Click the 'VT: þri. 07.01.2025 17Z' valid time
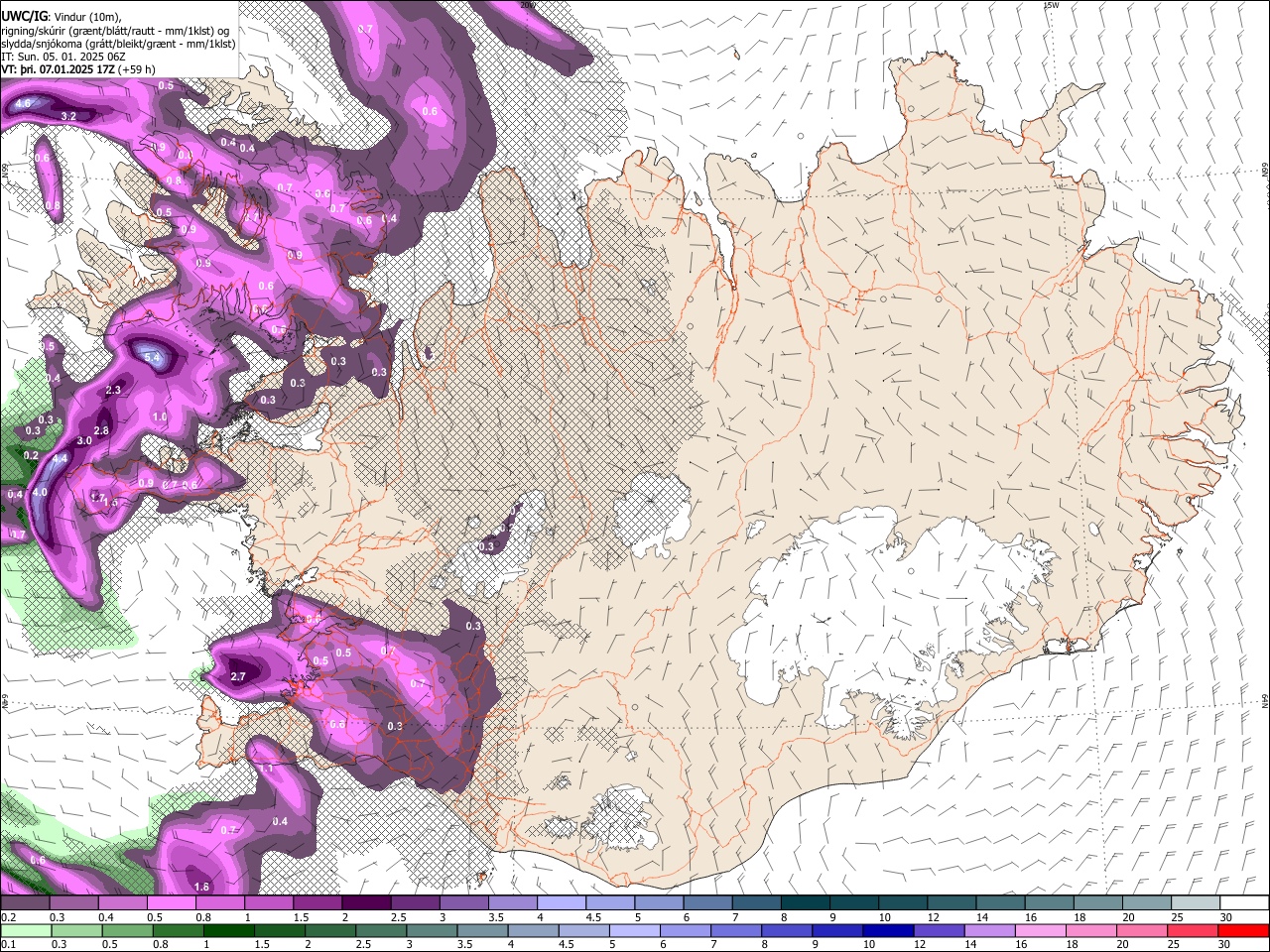Viewport: 1270px width, 952px height. (x=58, y=69)
